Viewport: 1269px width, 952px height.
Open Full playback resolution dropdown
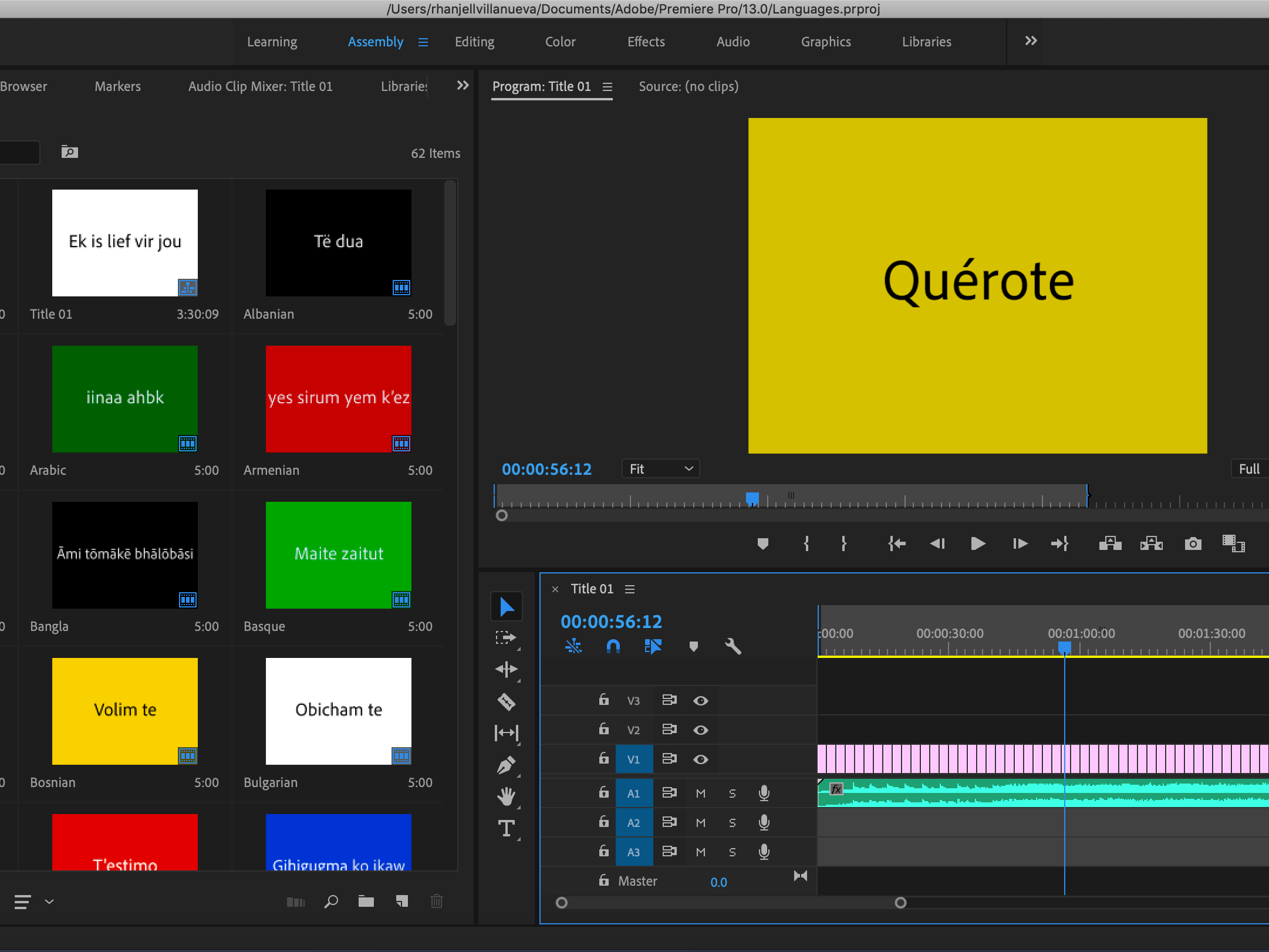[x=1250, y=469]
